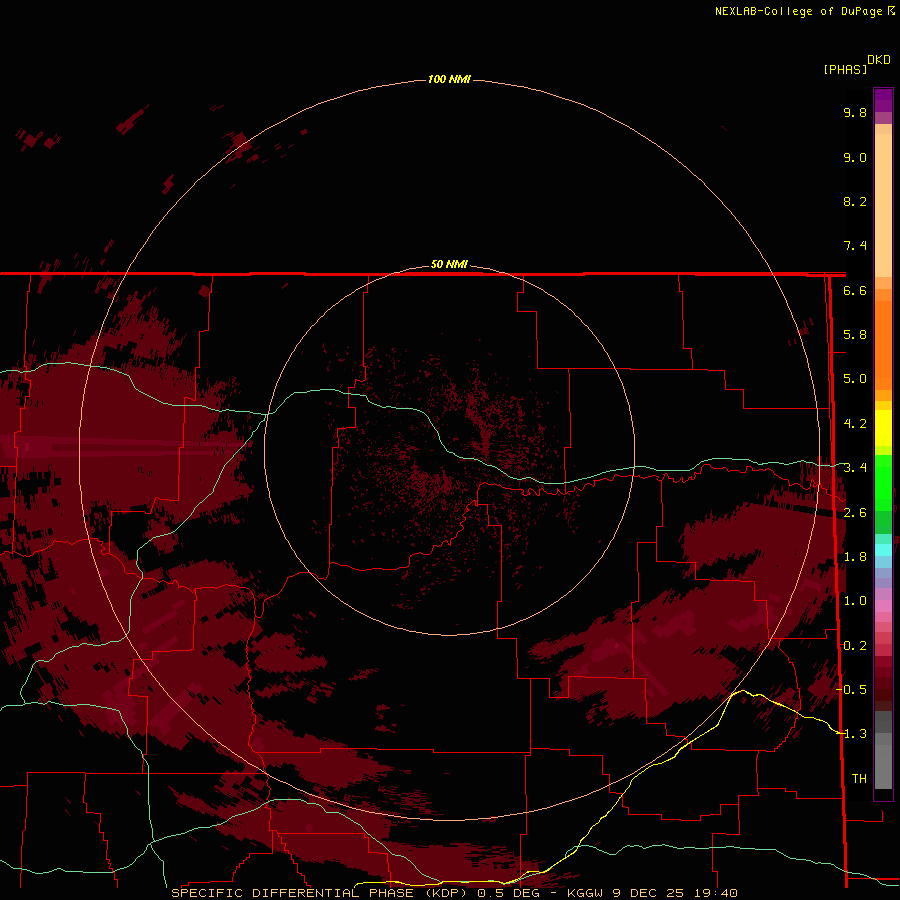Image resolution: width=900 pixels, height=900 pixels.
Task: Click the 5.0 legend value
Action: [x=855, y=379]
